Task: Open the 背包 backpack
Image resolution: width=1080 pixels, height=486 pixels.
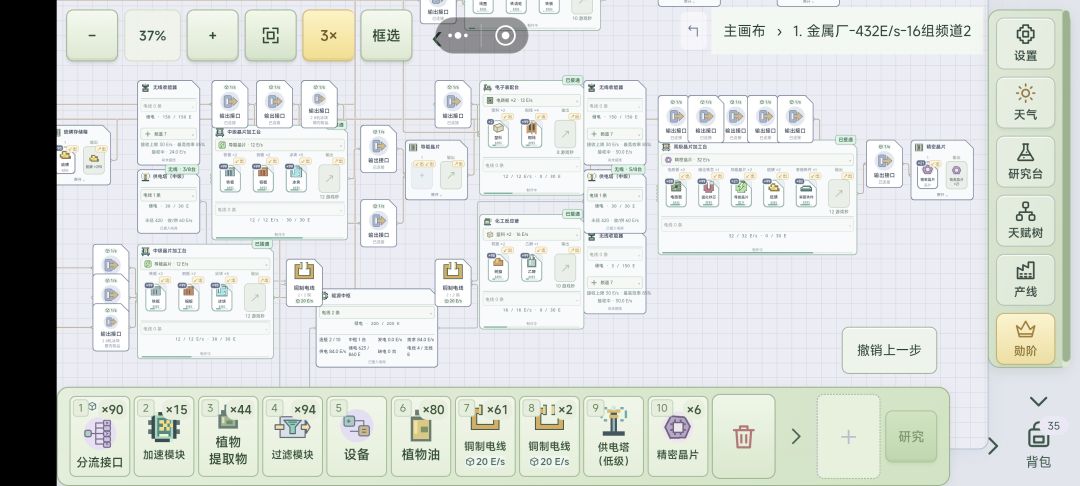Action: click(1038, 444)
